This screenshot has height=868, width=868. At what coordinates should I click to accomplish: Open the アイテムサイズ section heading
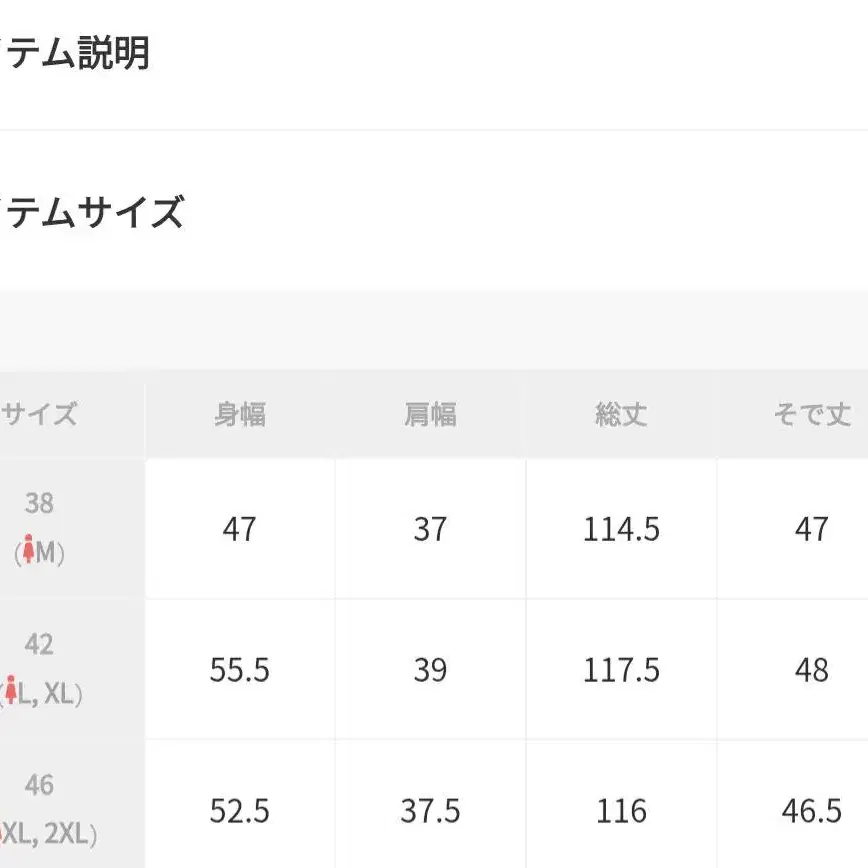(92, 213)
